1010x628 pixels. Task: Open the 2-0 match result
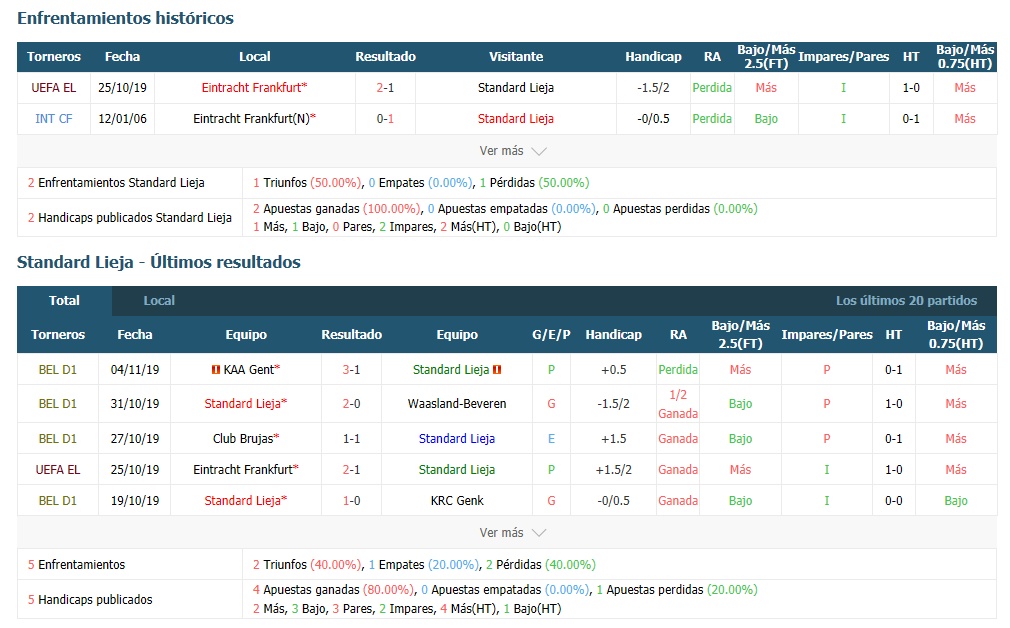[x=352, y=404]
